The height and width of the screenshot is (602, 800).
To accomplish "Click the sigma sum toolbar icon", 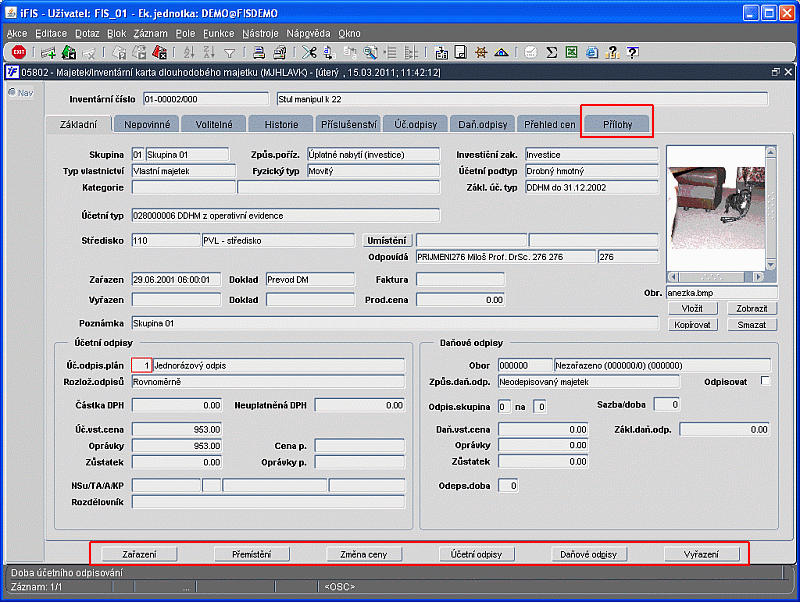I will tap(550, 53).
